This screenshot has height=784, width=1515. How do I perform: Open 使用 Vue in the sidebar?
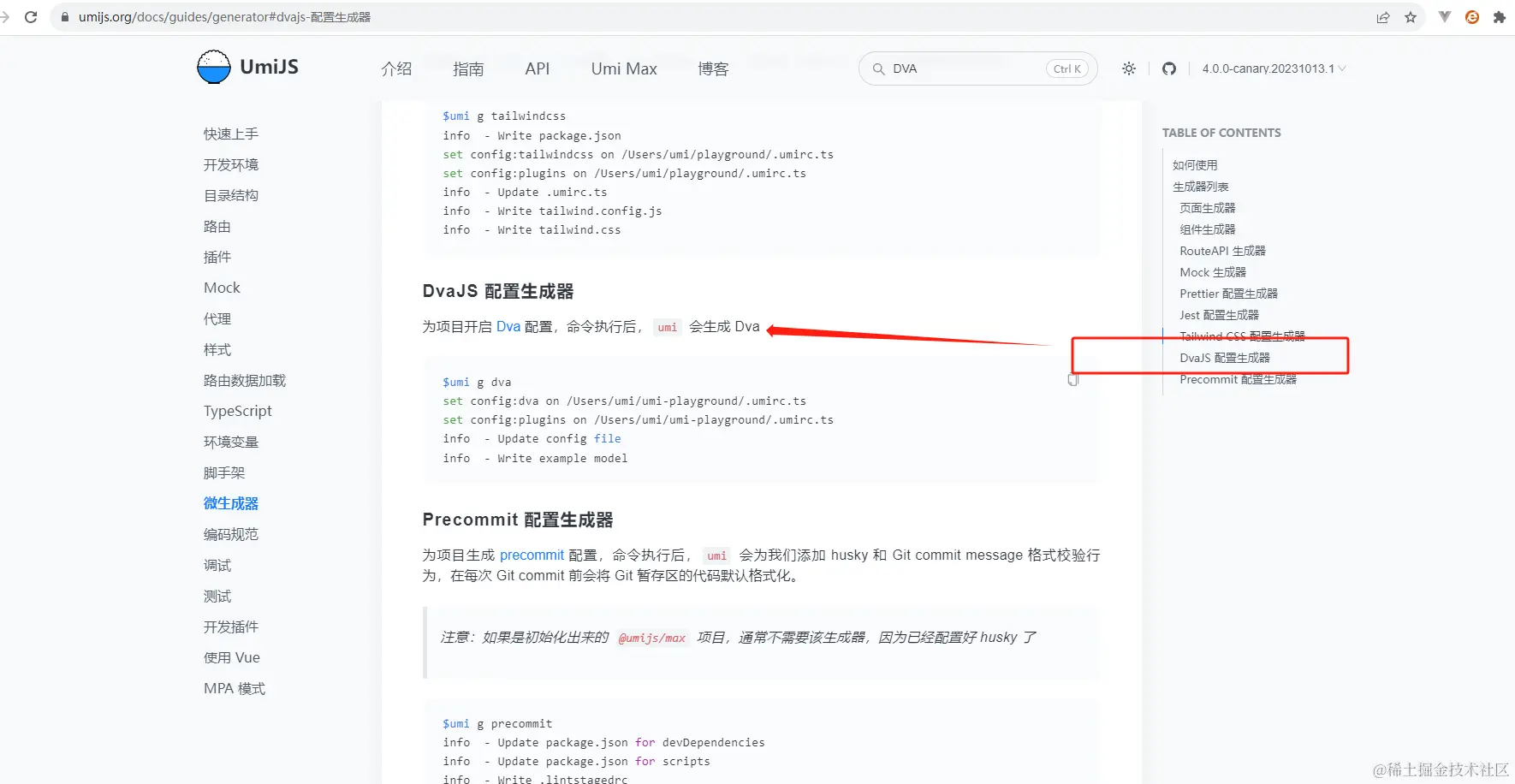(232, 657)
